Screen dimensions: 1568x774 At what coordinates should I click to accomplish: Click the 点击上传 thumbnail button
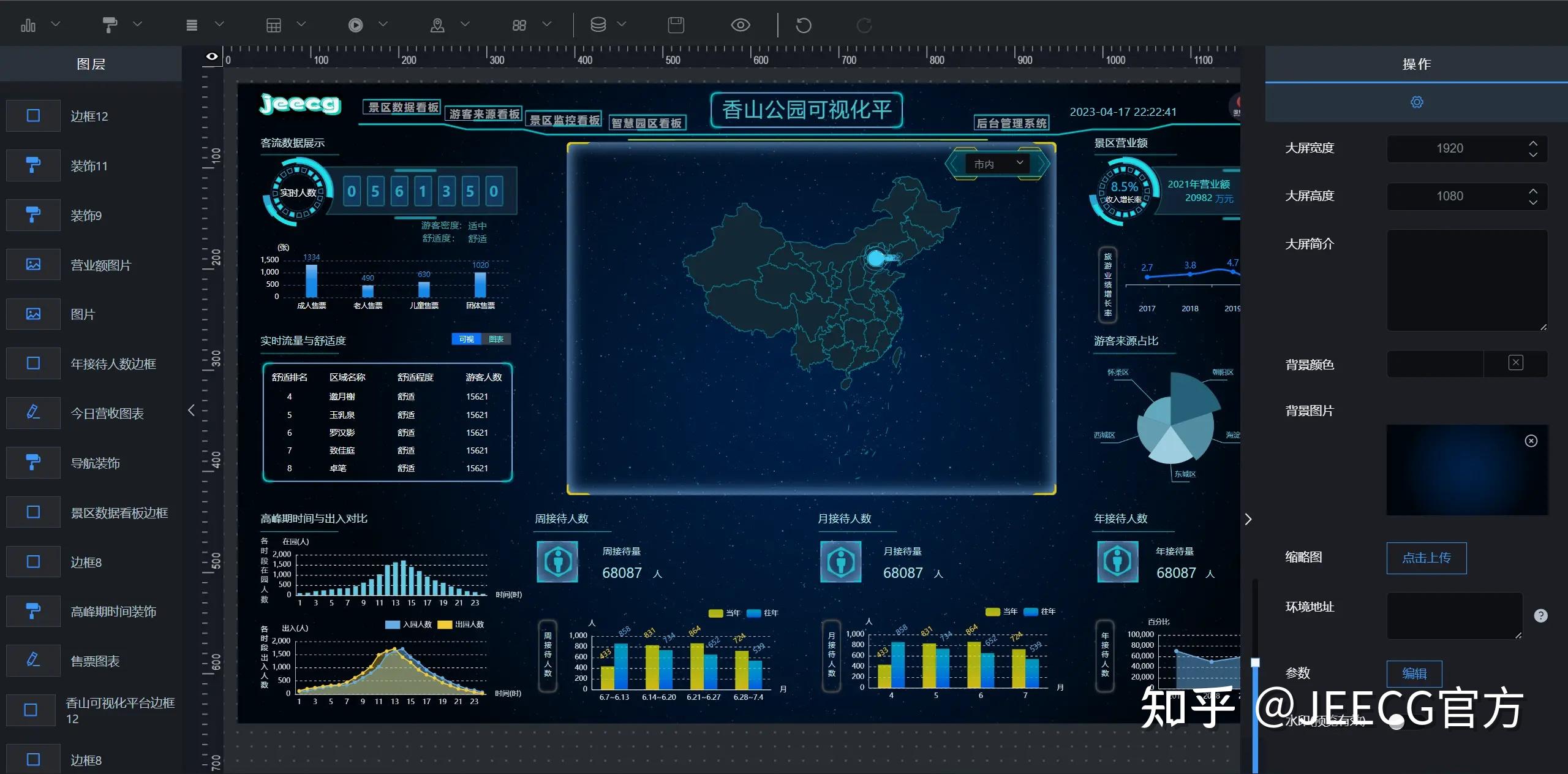point(1426,558)
